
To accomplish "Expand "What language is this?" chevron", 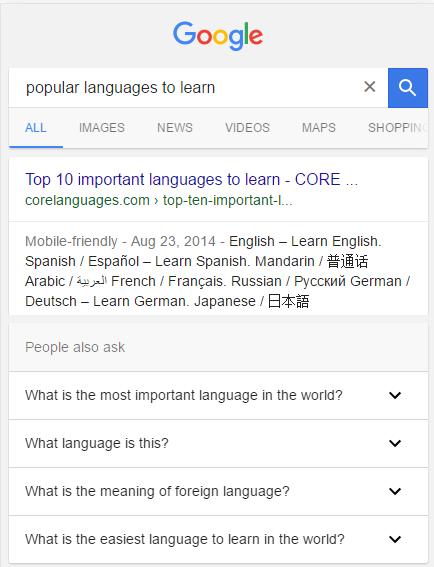I will (395, 443).
